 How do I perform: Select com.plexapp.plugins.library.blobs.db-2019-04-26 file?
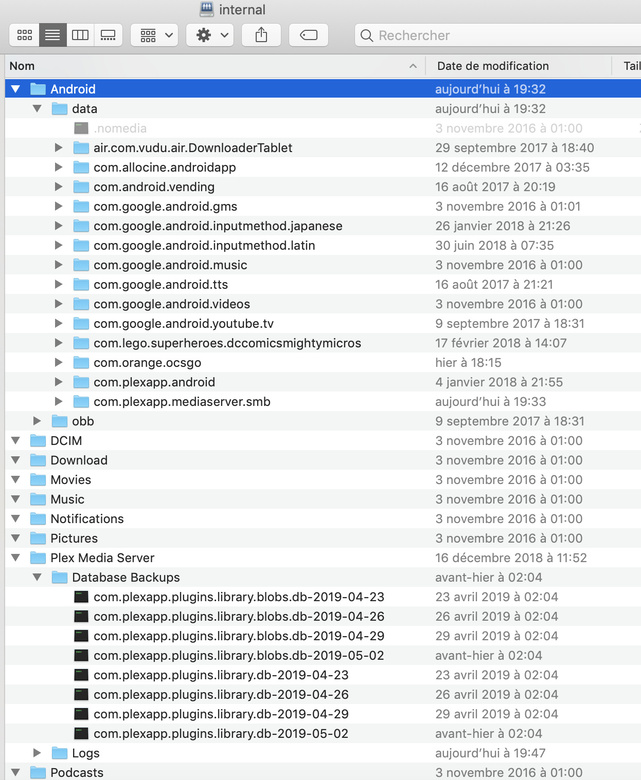(239, 616)
